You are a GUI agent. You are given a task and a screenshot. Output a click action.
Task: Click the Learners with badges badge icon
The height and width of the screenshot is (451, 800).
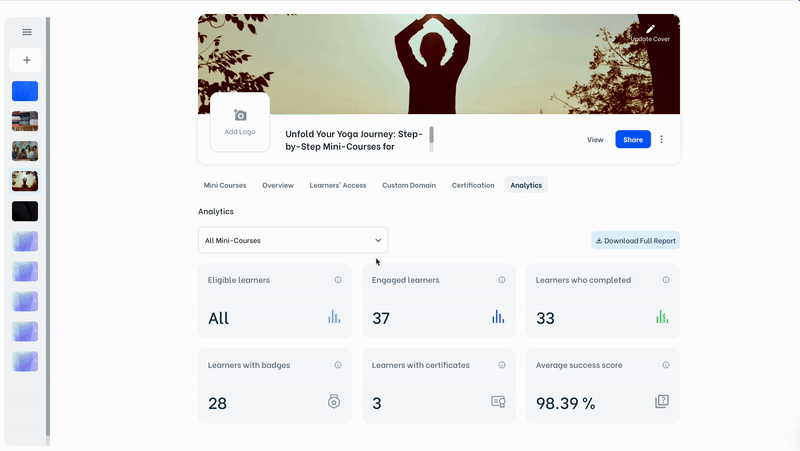(334, 402)
